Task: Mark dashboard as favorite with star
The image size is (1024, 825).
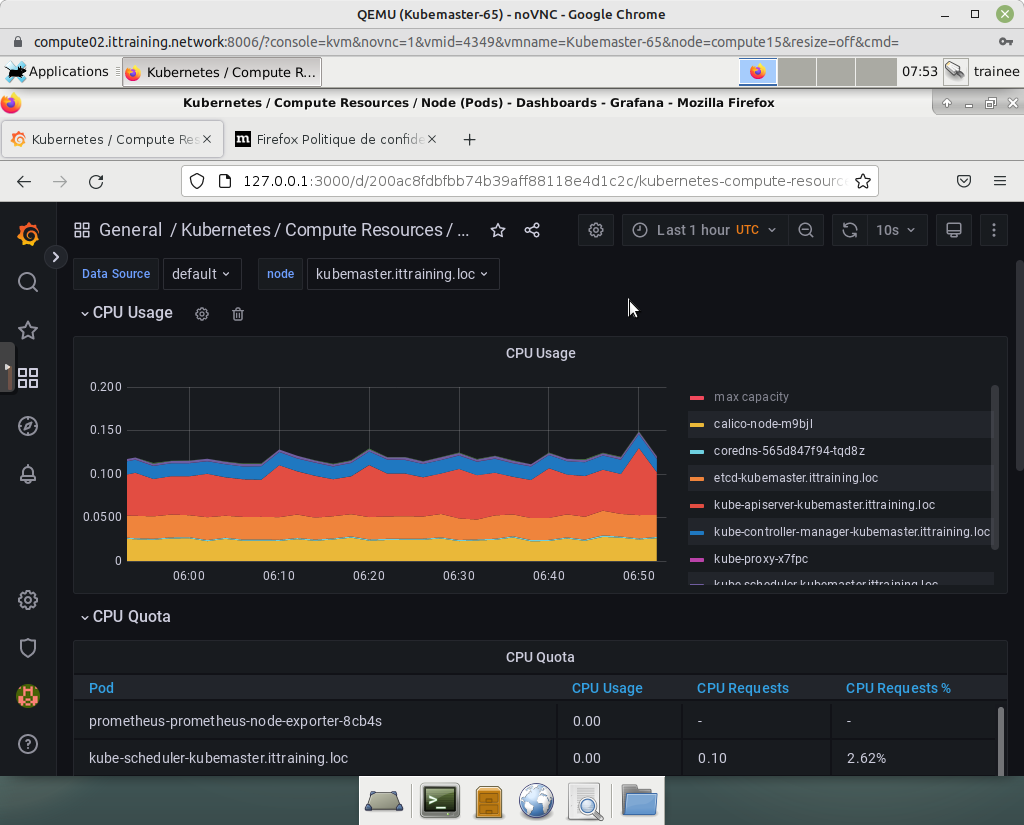Action: coord(498,231)
